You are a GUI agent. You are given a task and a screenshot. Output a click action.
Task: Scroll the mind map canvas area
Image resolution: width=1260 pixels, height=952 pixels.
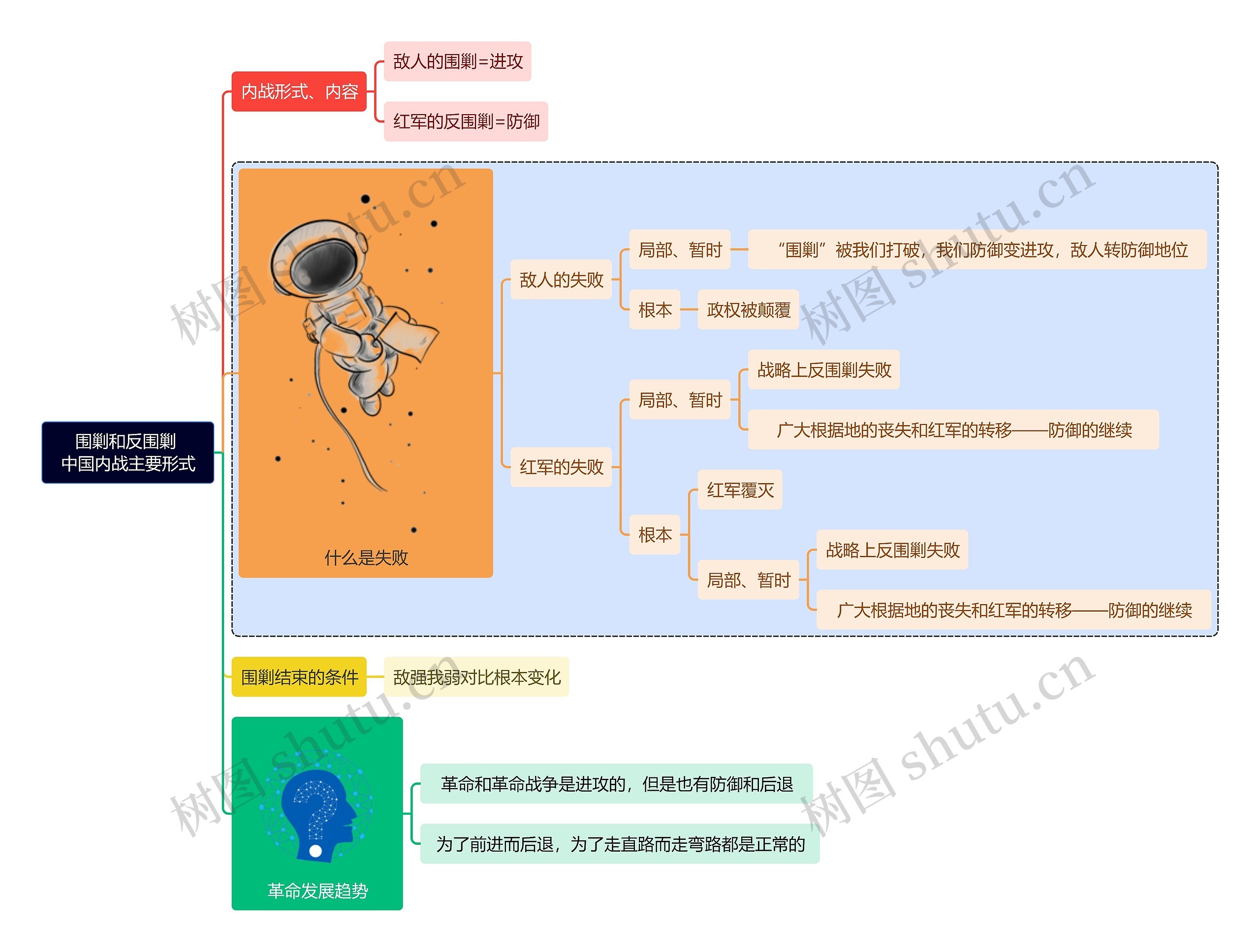(630, 476)
